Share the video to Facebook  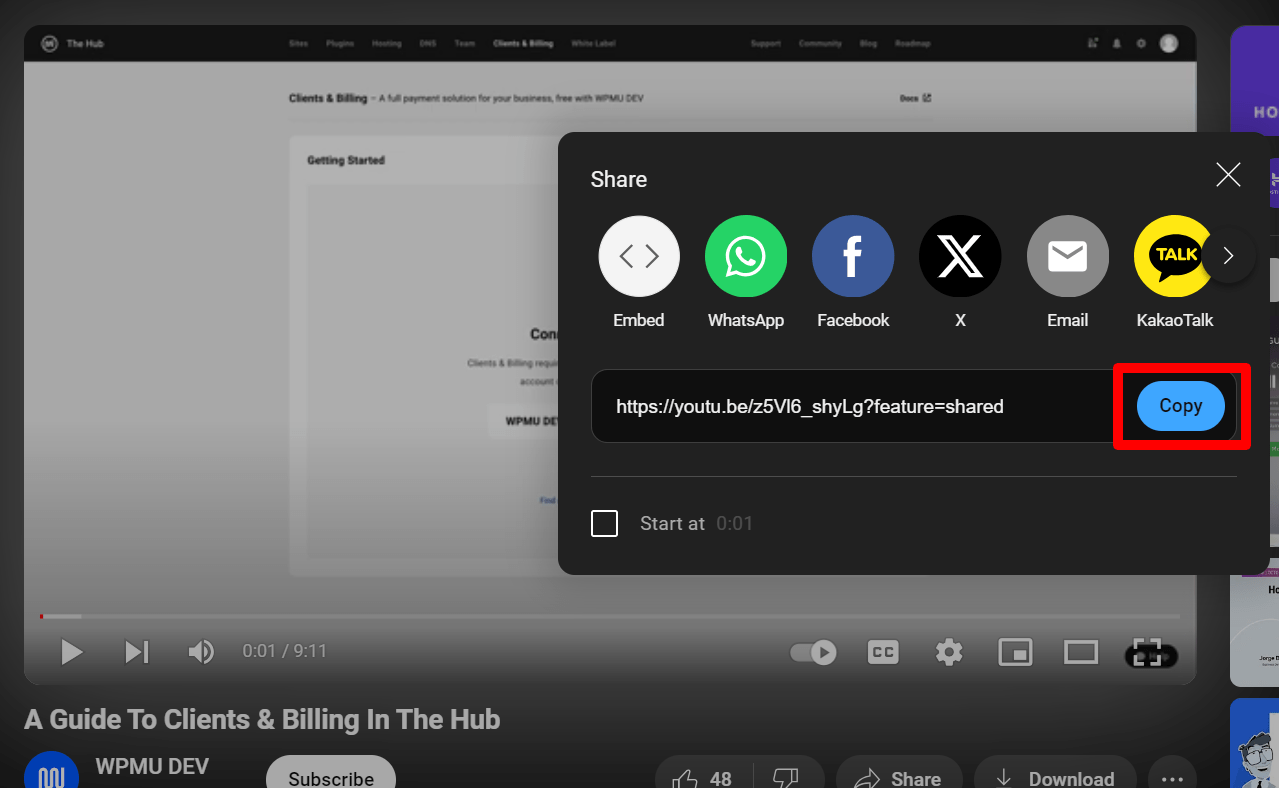click(x=852, y=256)
